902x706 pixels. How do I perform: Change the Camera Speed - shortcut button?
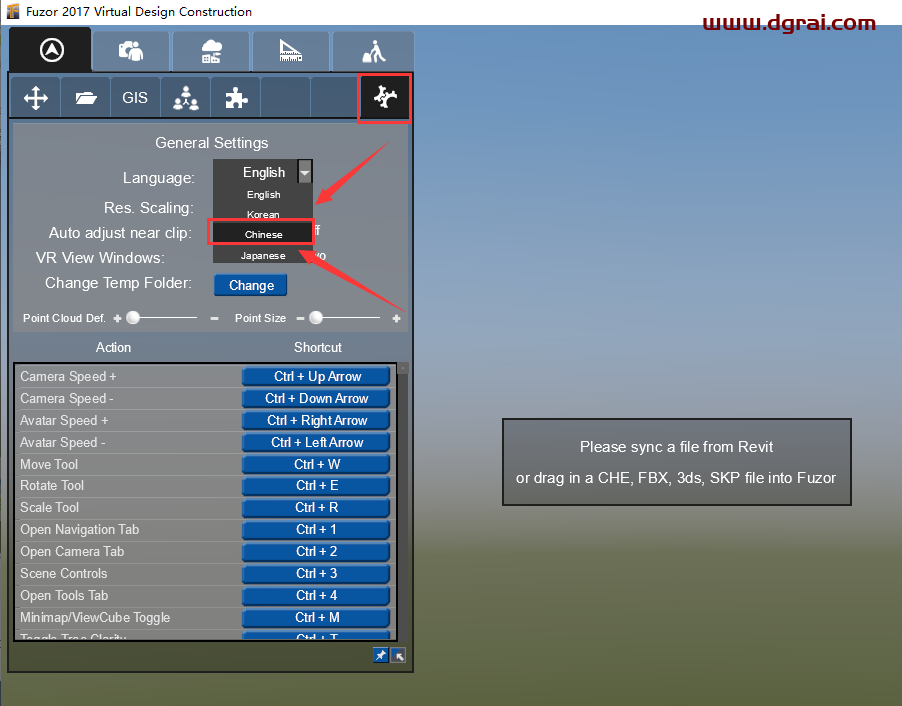[316, 398]
